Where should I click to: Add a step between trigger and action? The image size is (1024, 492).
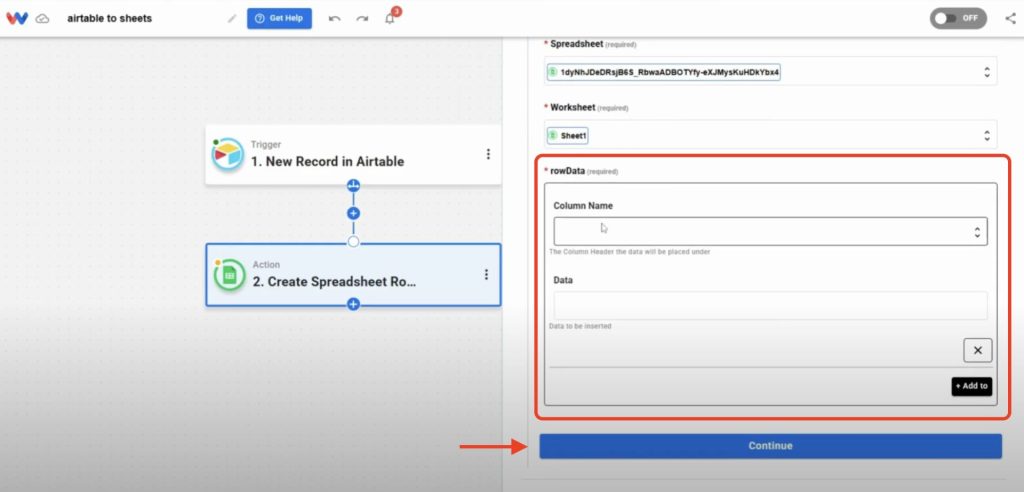click(353, 213)
